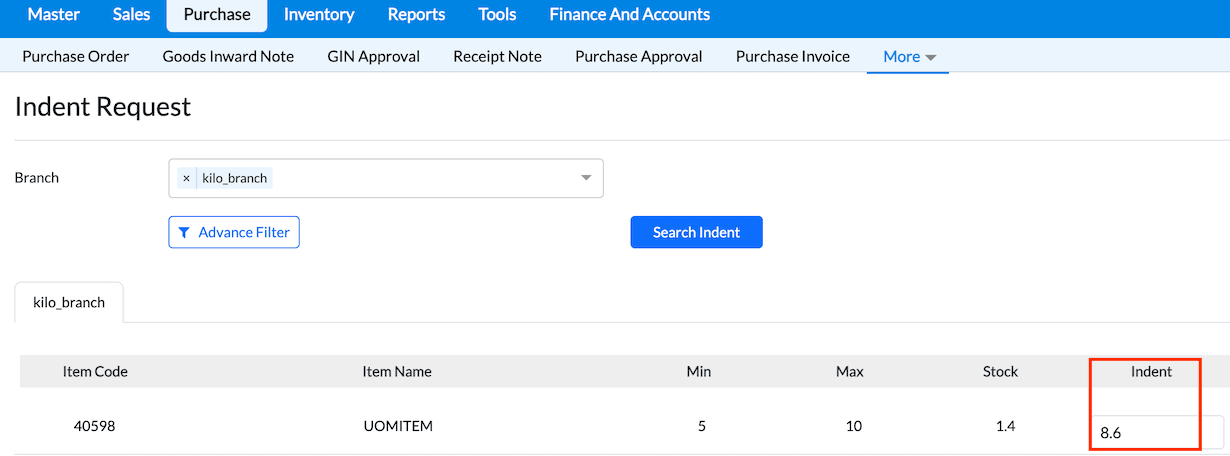1230x456 pixels.
Task: Open the Tools menu
Action: click(497, 14)
